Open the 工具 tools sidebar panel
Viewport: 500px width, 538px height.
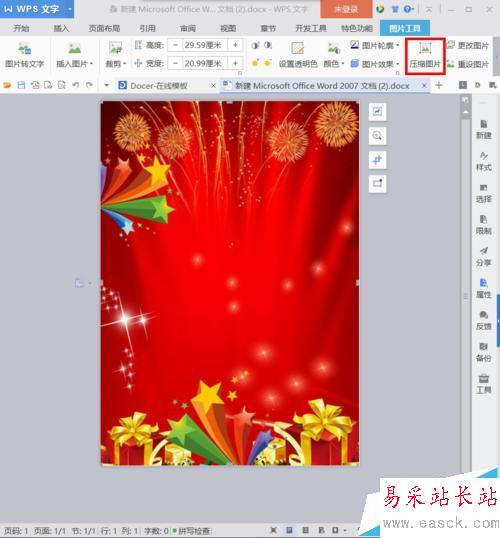[x=484, y=384]
